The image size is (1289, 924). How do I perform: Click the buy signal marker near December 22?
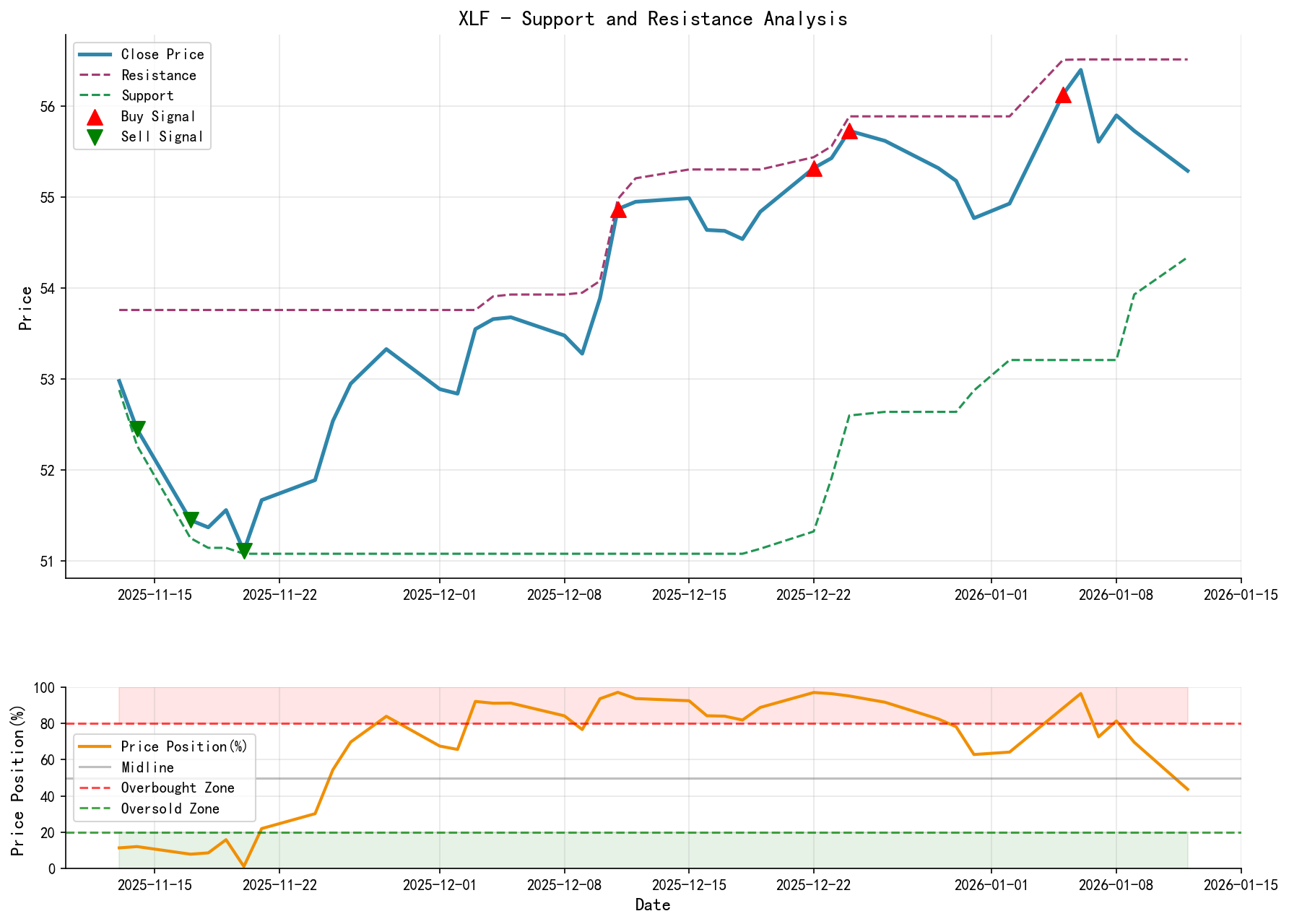815,170
